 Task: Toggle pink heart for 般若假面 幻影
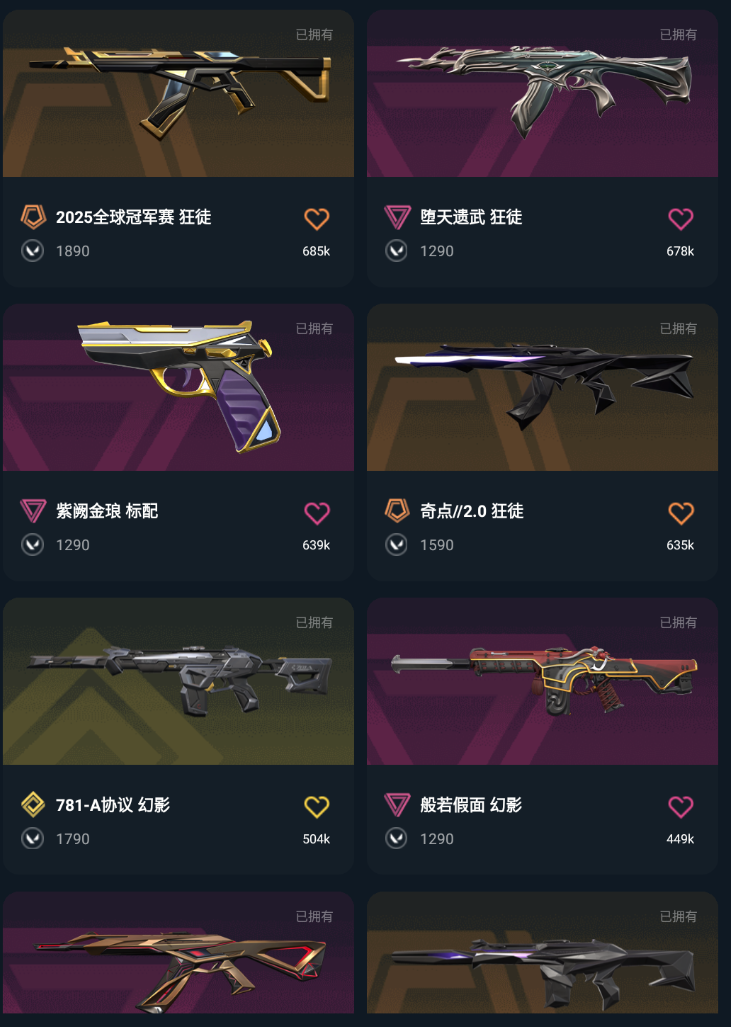coord(681,806)
